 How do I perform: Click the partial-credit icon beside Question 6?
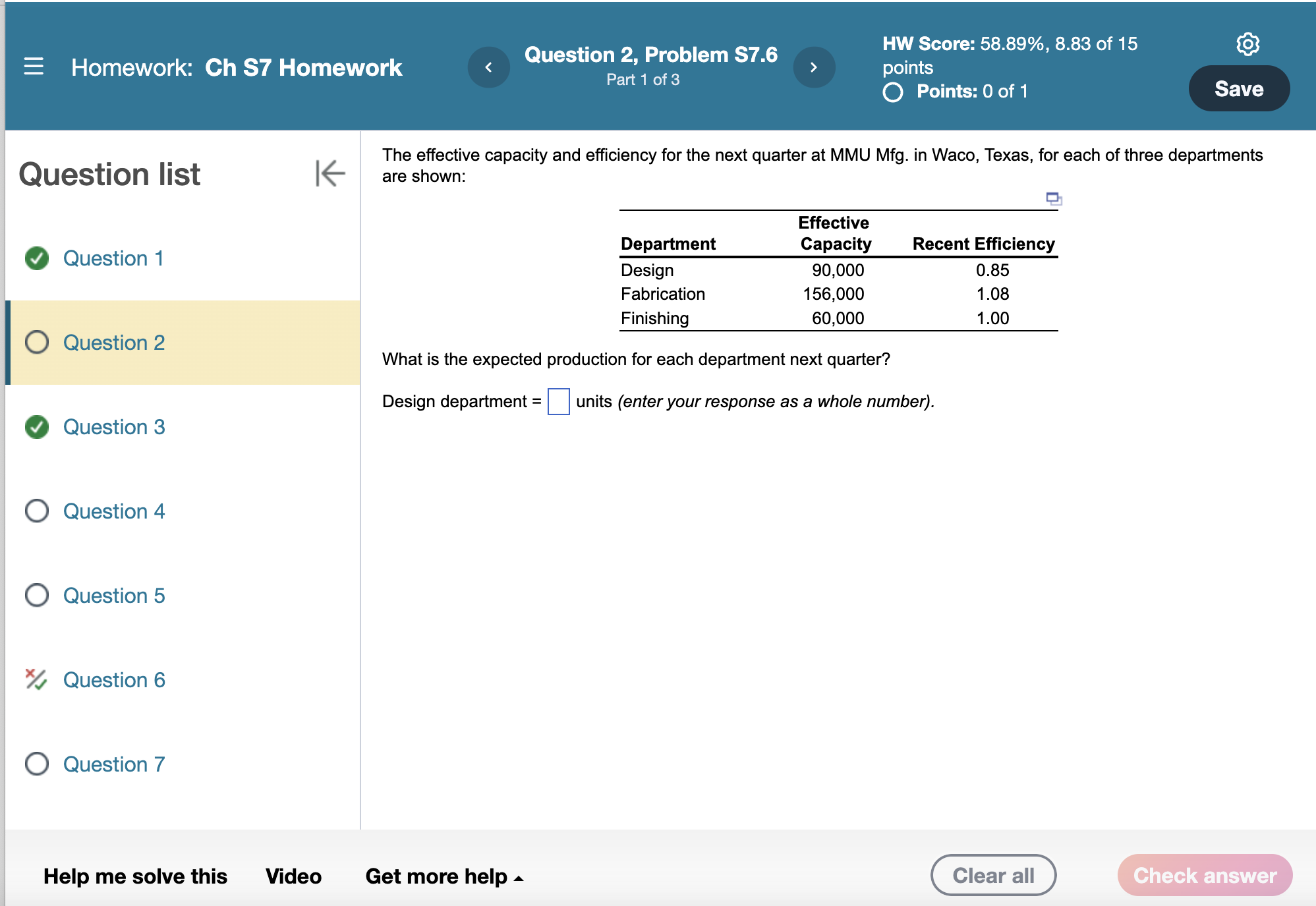coord(36,679)
